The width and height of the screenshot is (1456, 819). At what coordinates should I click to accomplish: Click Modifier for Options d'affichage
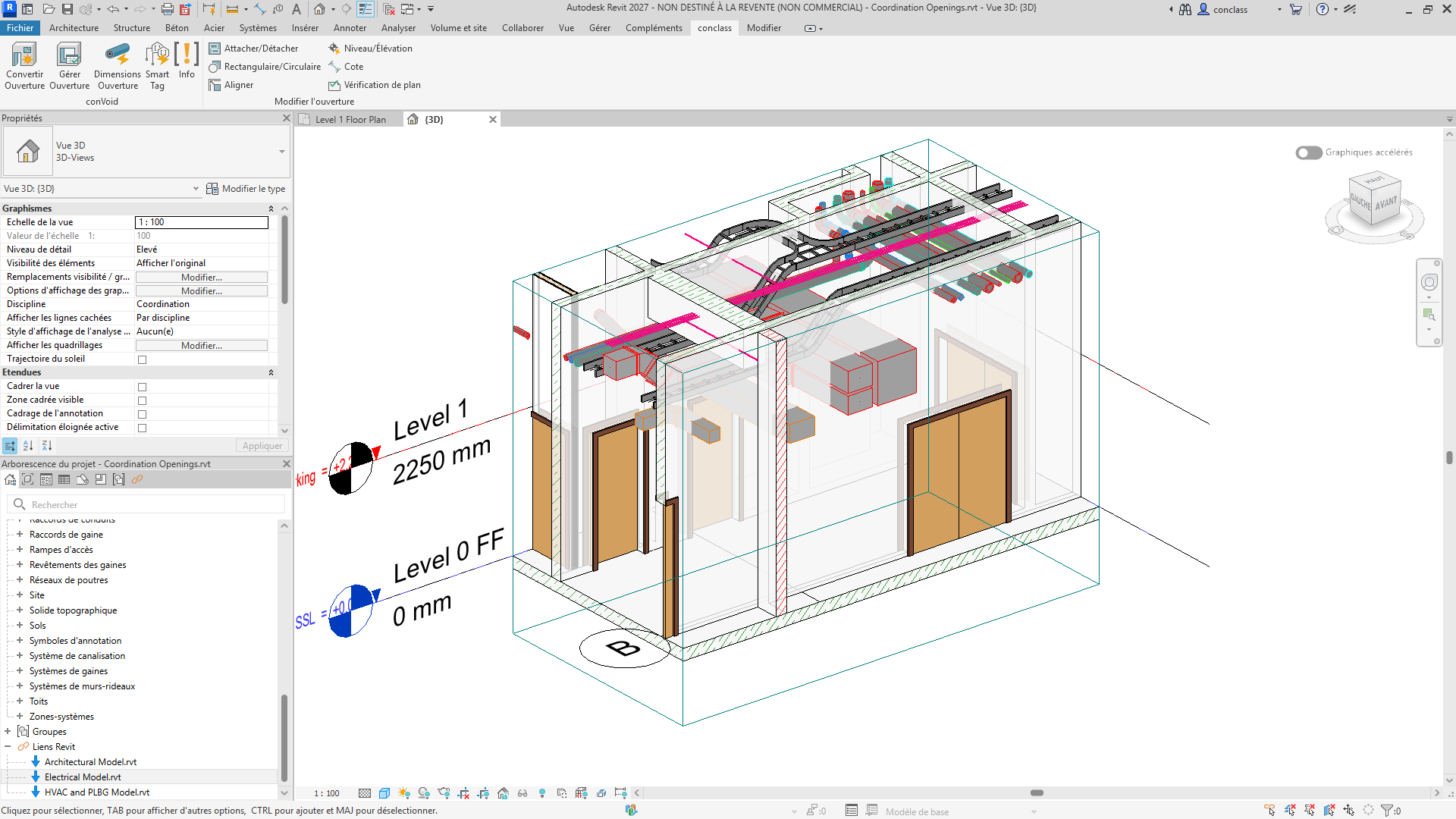point(202,291)
